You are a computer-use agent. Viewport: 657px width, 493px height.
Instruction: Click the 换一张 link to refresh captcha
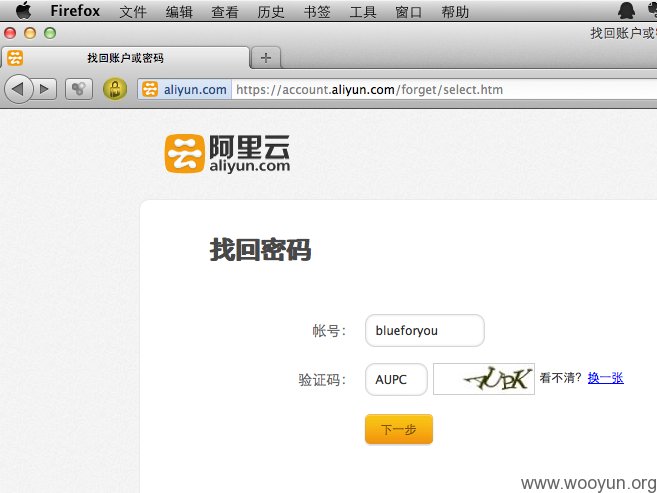[605, 378]
